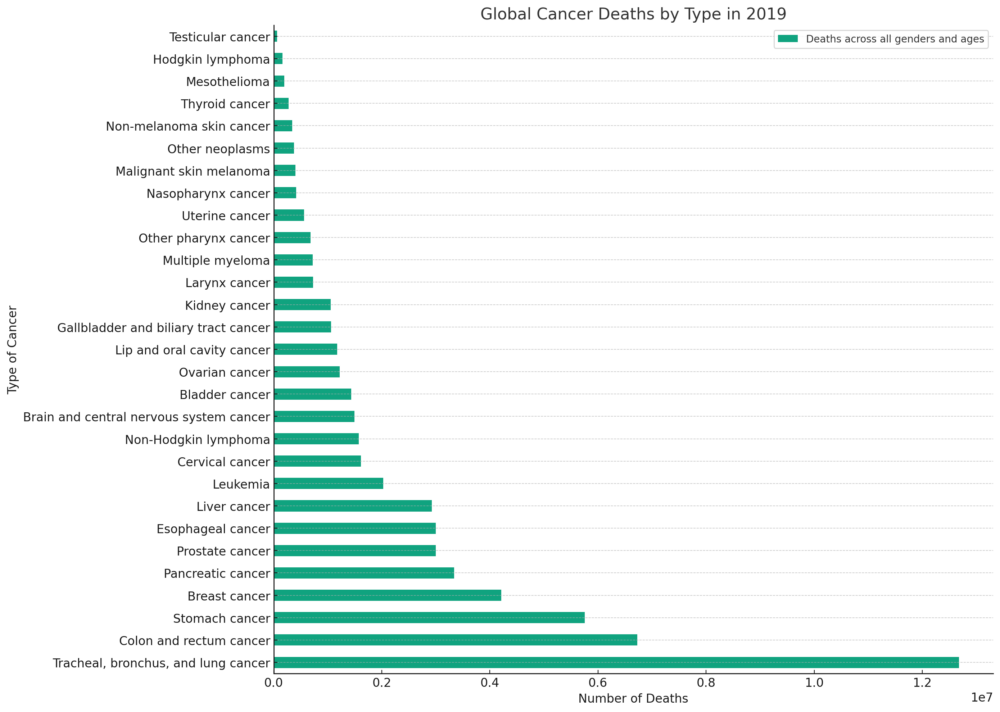Click the 'Pancreatic cancer' label
1000x712 pixels.
[217, 574]
